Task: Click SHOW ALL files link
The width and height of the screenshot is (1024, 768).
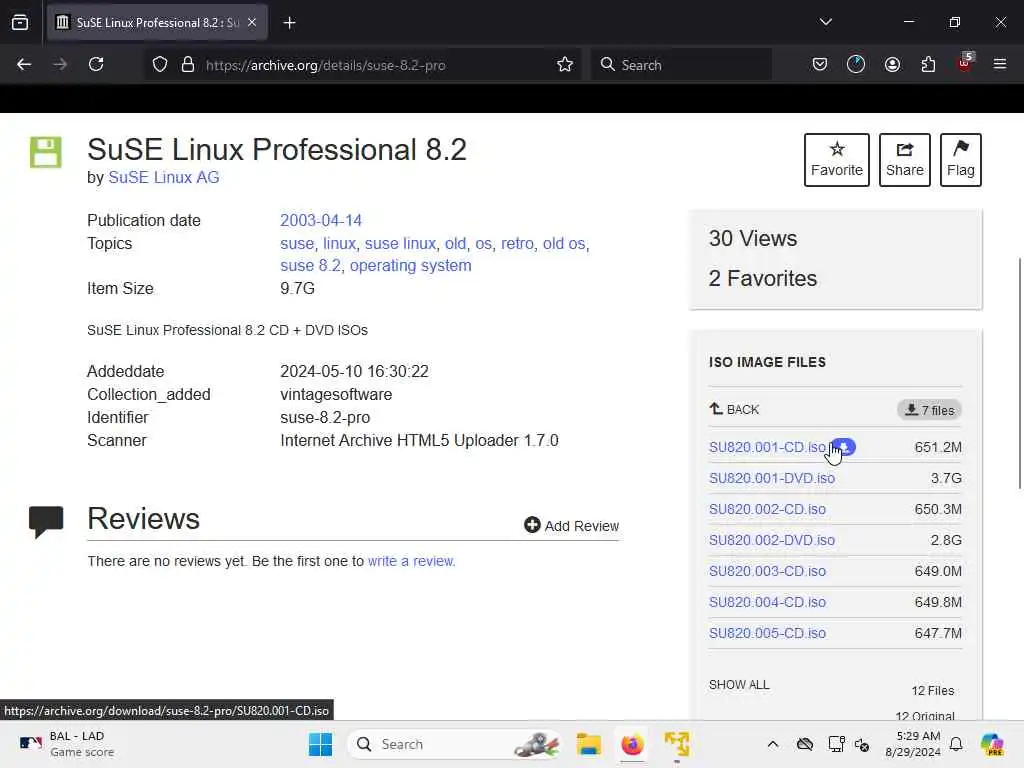Action: (739, 684)
